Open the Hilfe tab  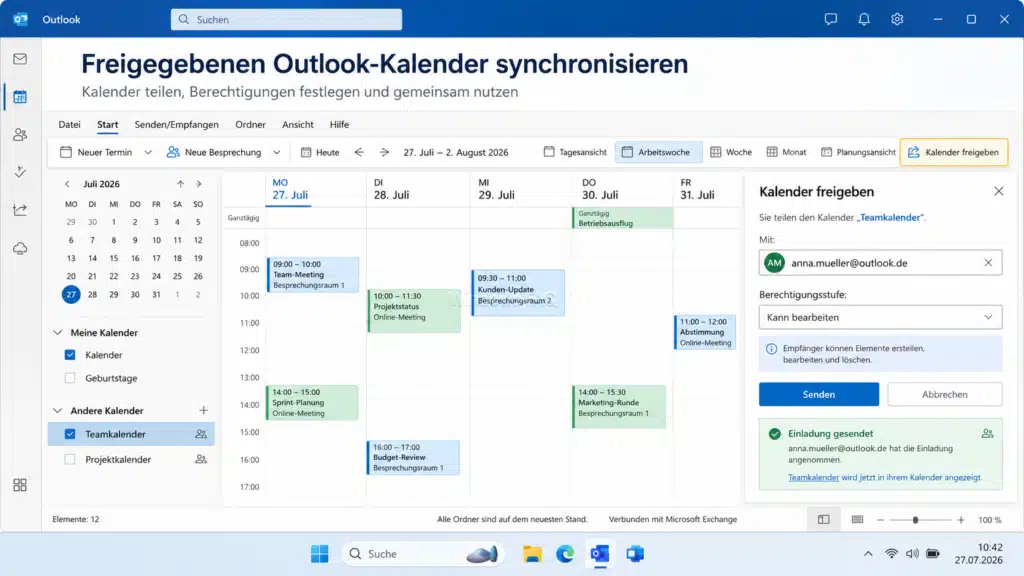[x=339, y=124]
